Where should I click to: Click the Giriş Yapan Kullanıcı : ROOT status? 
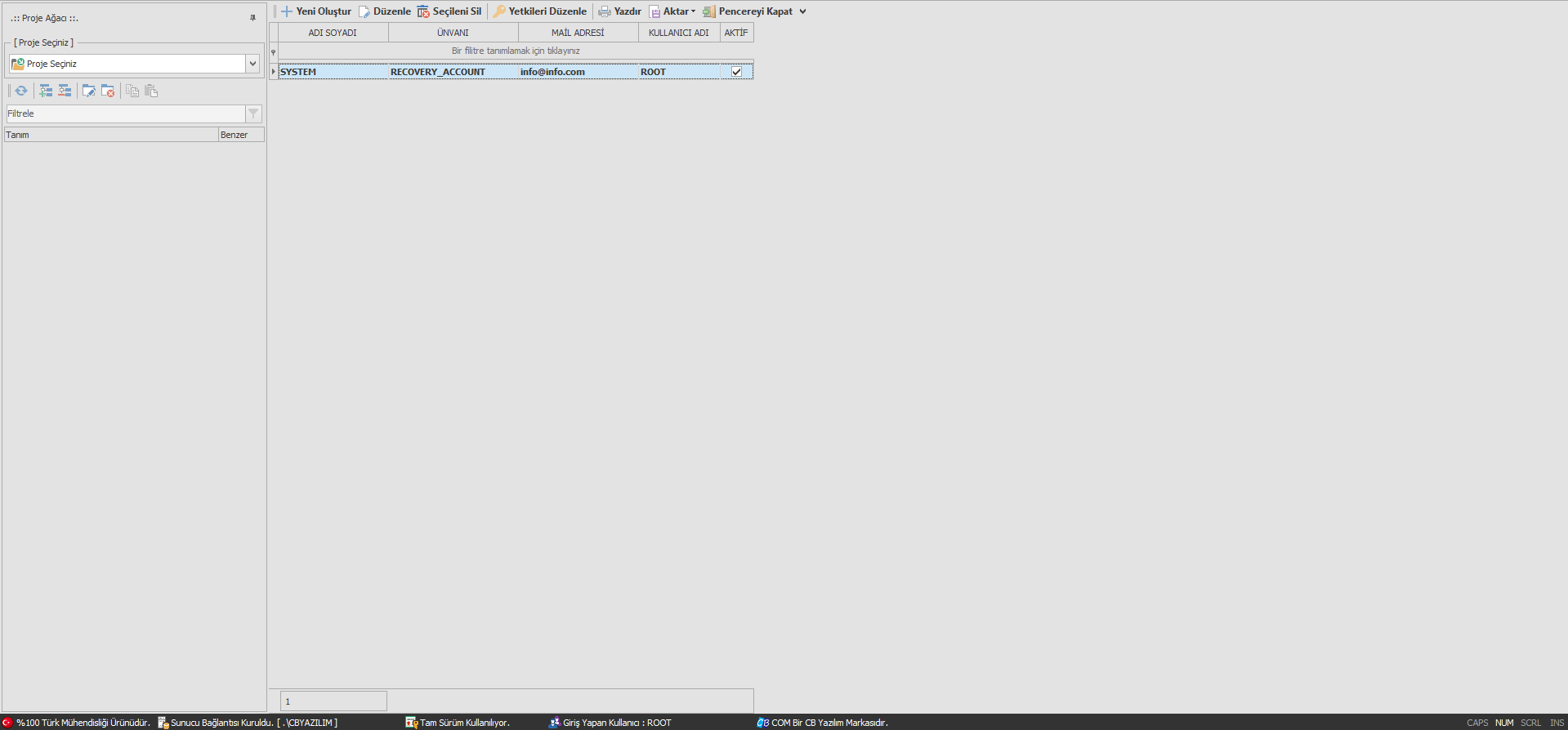pos(617,723)
